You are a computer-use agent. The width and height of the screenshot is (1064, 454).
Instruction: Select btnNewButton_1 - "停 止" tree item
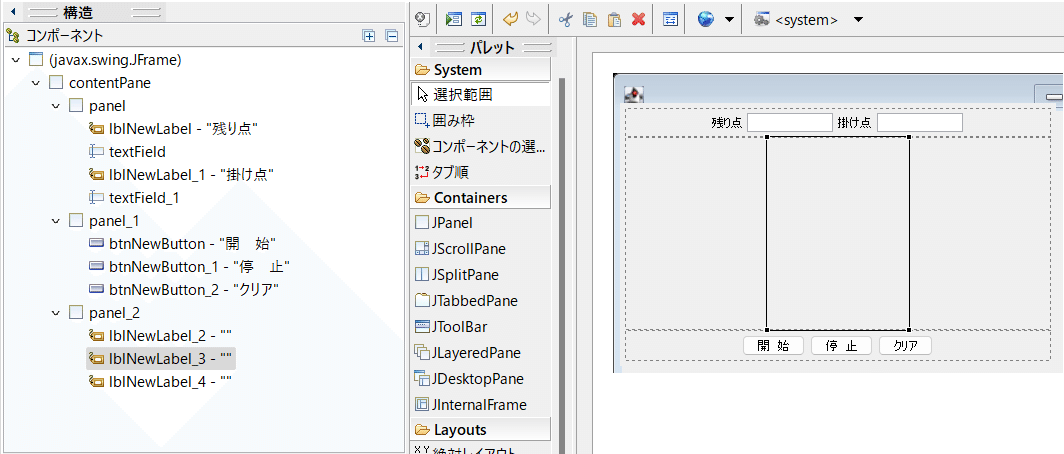190,267
